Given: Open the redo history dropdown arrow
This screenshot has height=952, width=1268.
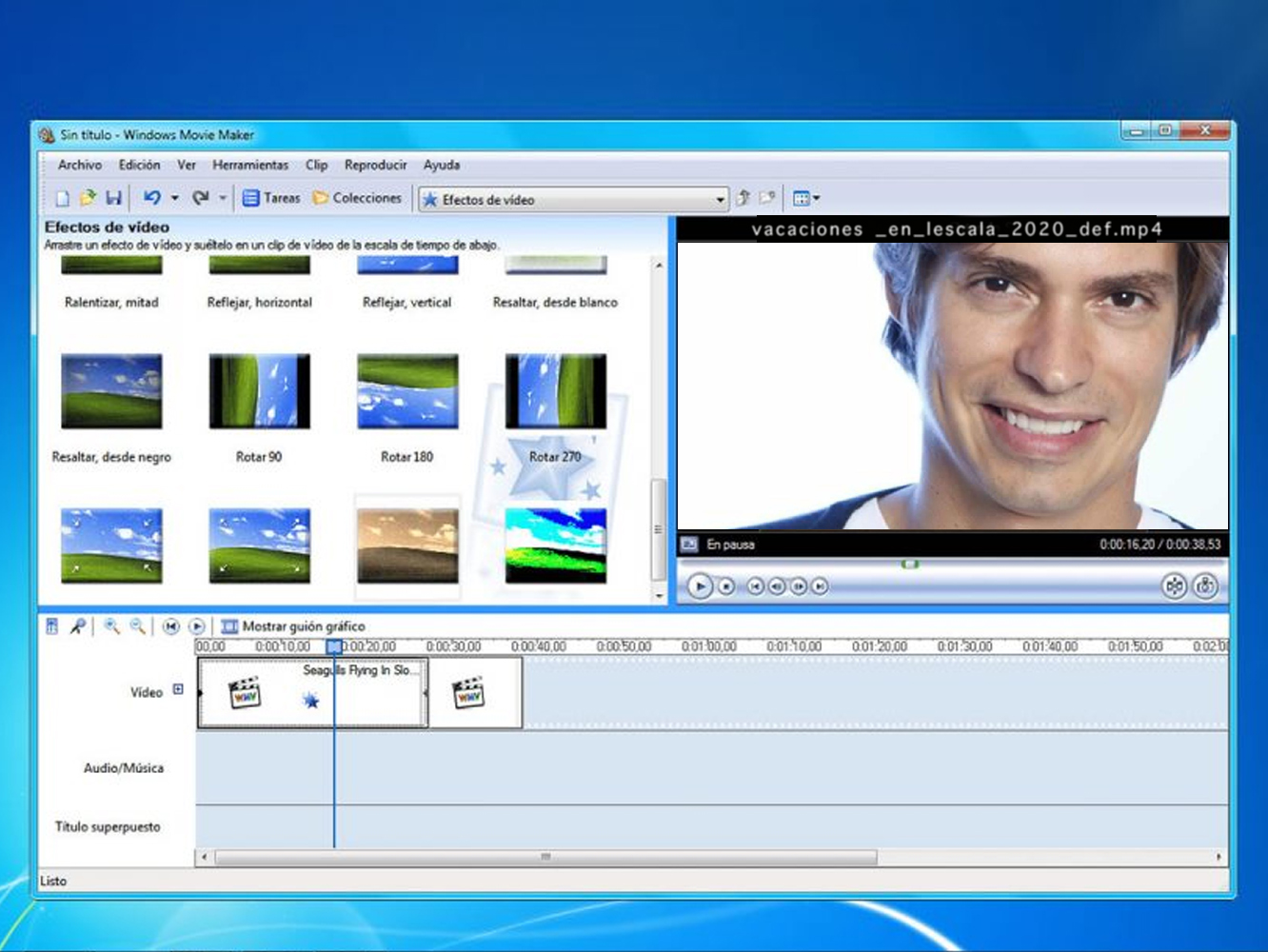Looking at the screenshot, I should (223, 198).
